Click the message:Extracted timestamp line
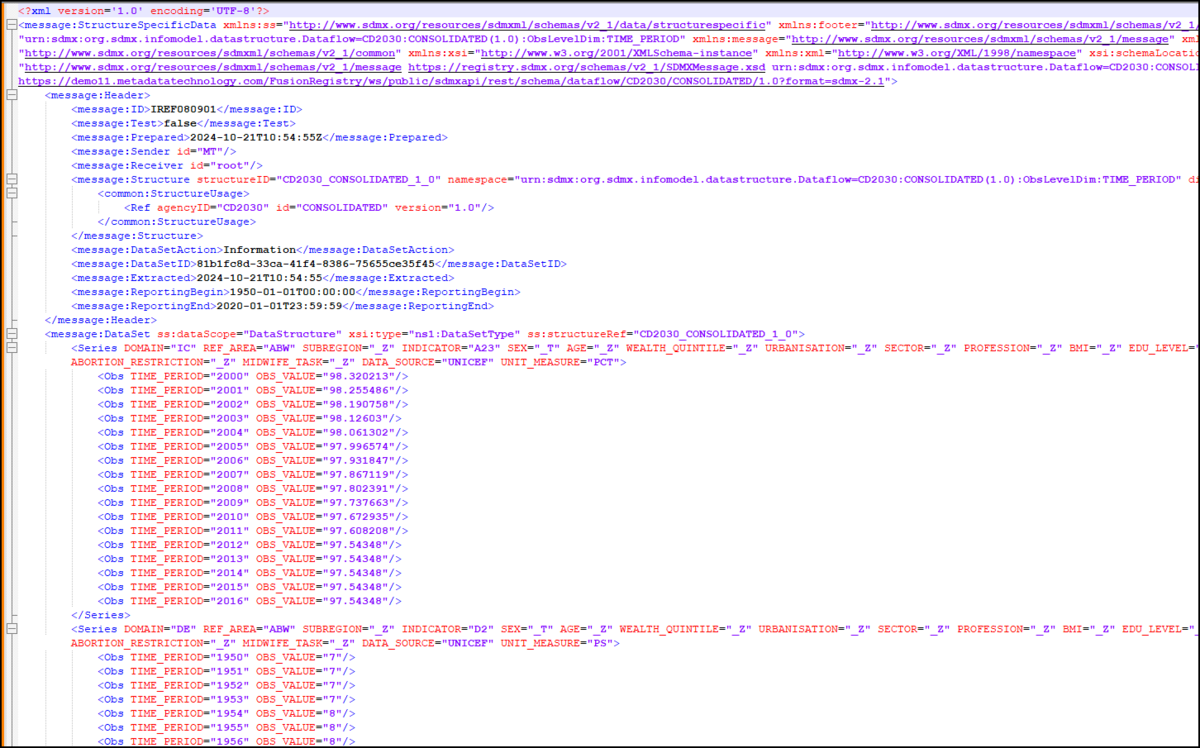This screenshot has height=748, width=1200. [262, 277]
